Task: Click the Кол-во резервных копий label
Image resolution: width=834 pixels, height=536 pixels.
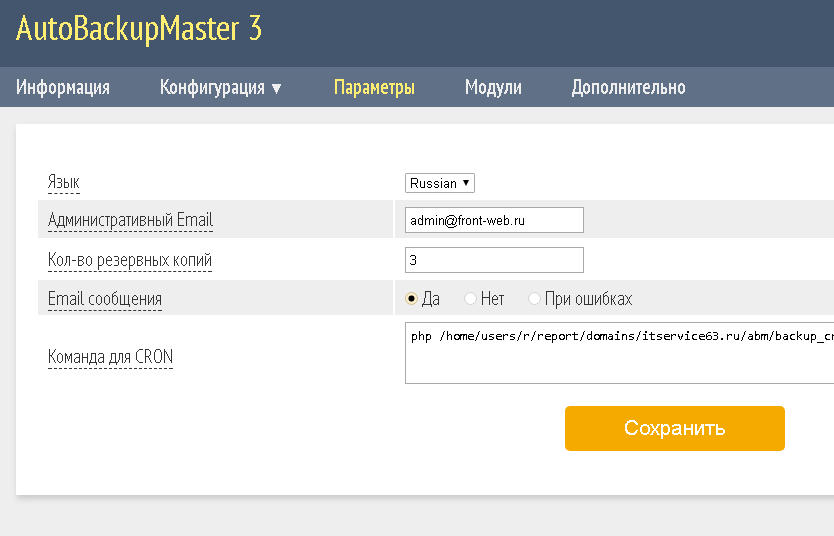Action: point(130,260)
